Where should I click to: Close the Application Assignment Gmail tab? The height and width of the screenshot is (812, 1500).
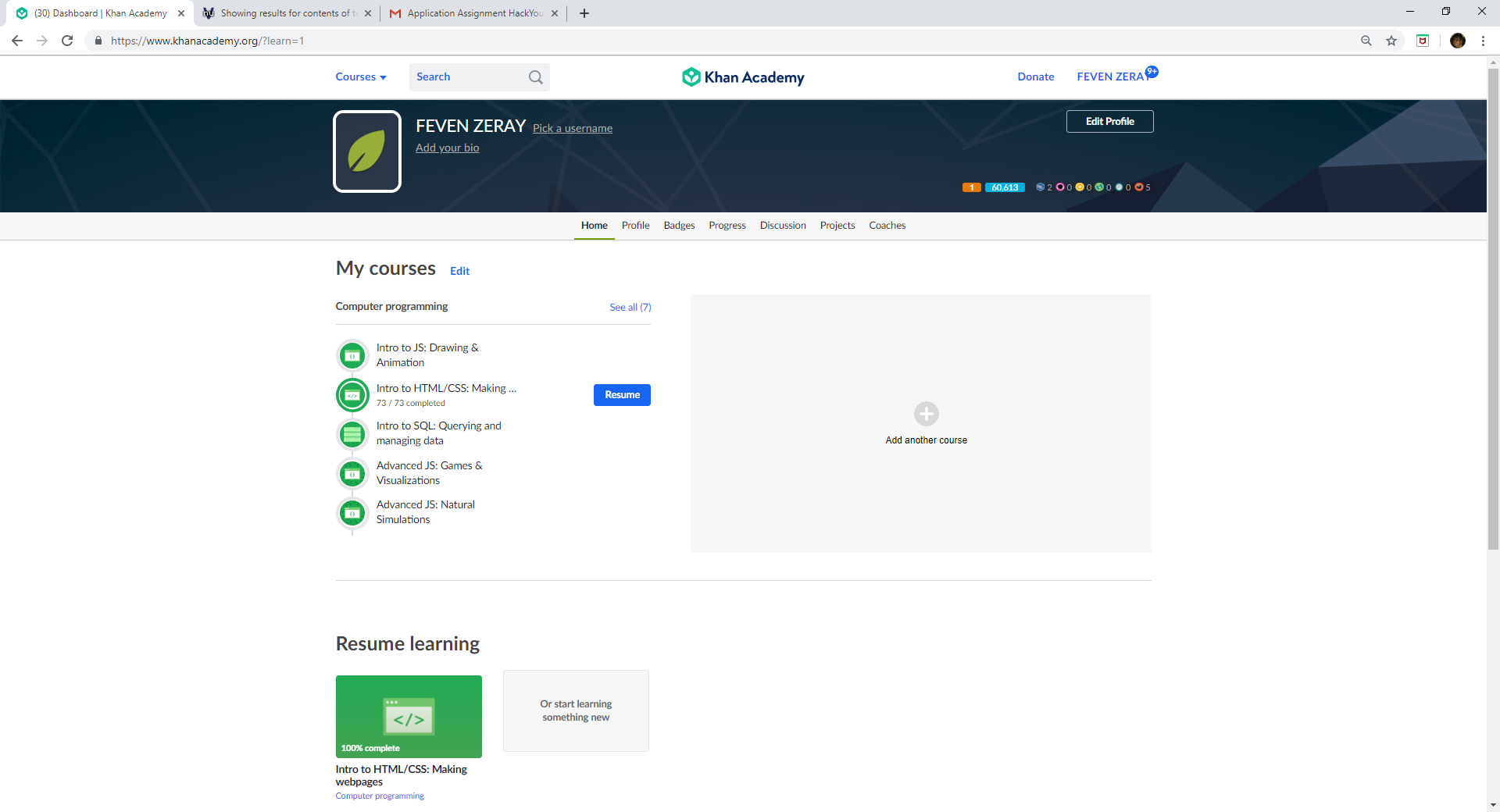point(555,13)
